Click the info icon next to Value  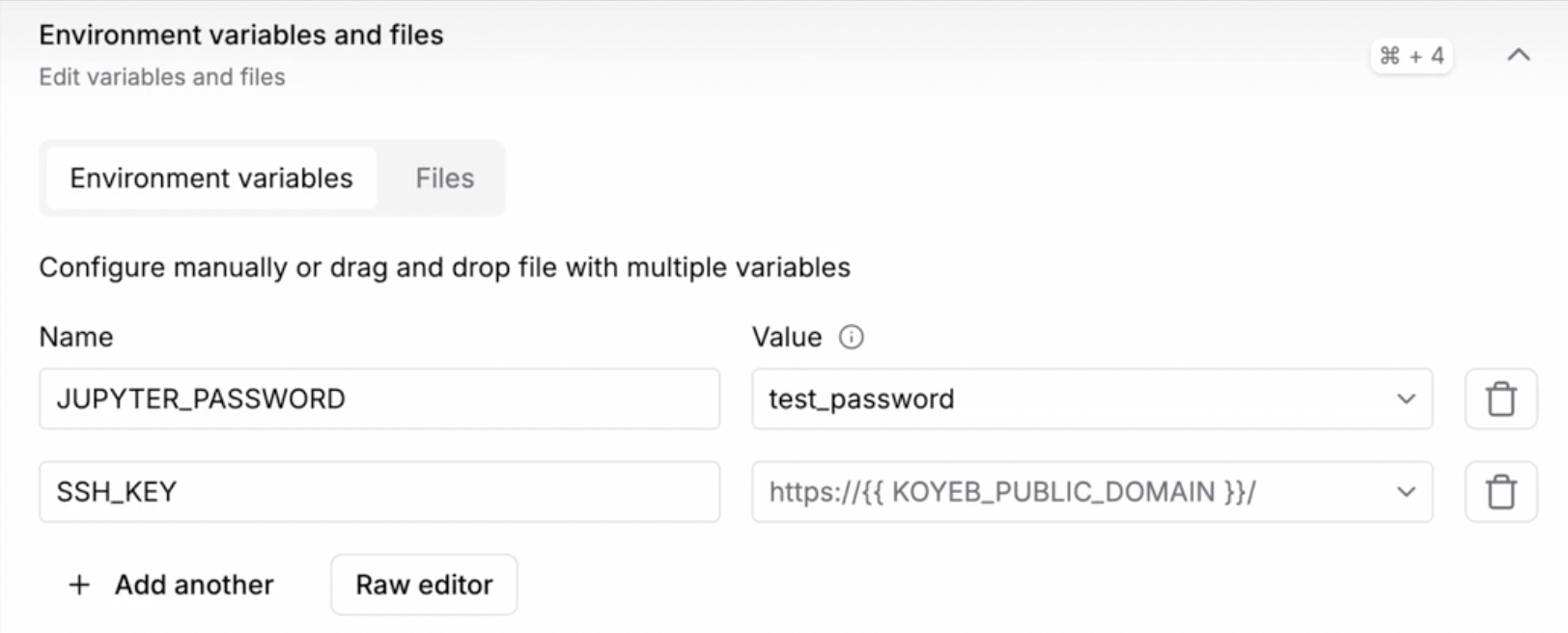tap(851, 337)
